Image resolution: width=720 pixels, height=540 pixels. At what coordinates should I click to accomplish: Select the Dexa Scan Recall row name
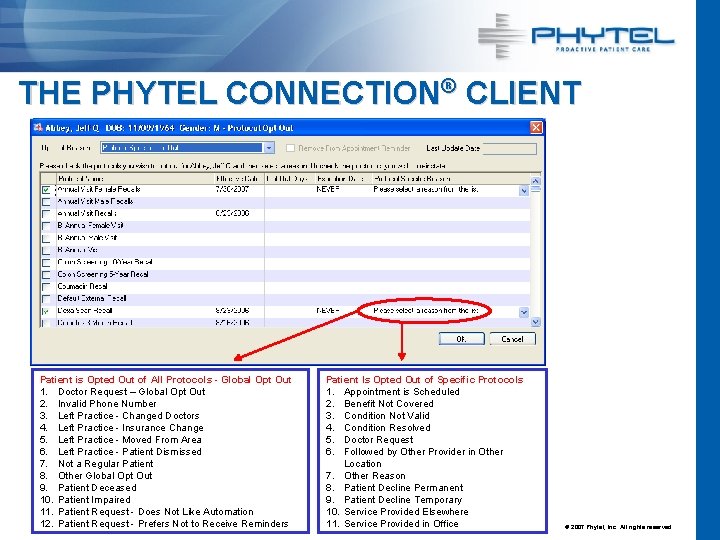point(84,310)
